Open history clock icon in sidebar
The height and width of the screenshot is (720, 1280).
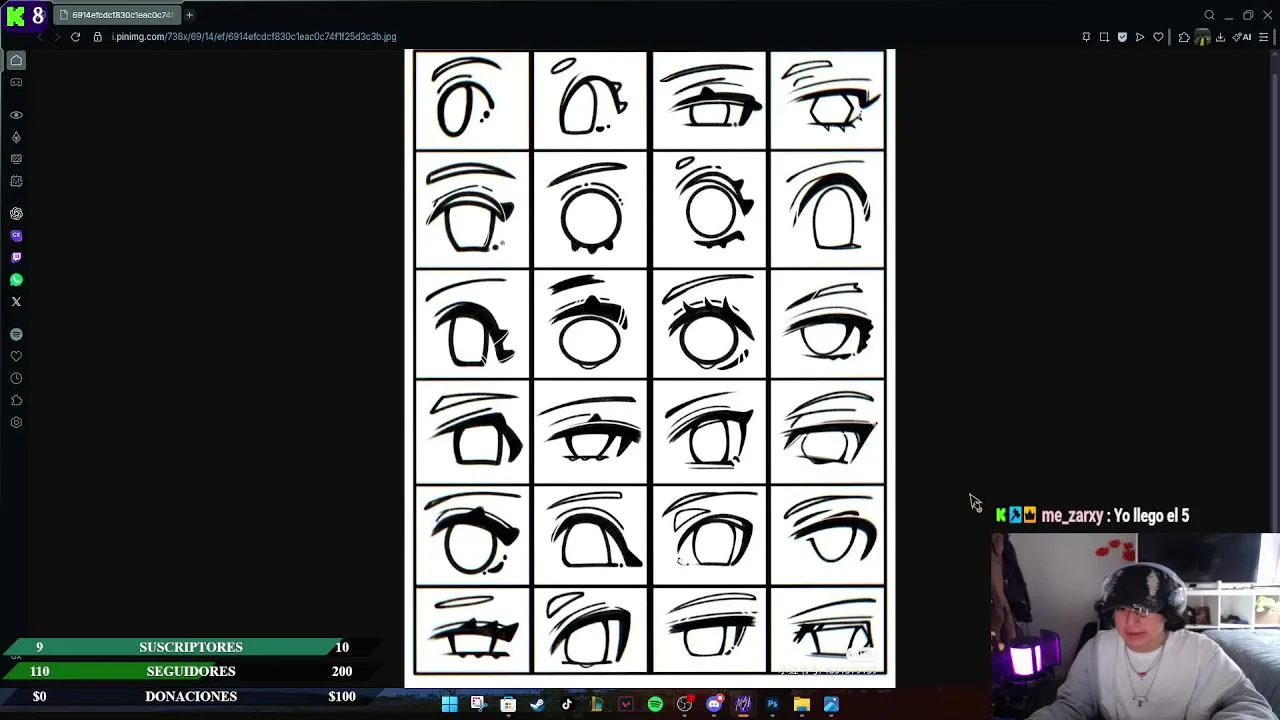(x=16, y=378)
